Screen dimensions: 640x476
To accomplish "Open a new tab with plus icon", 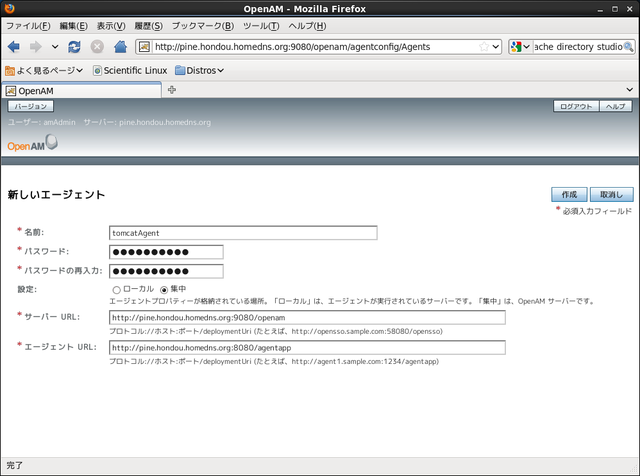I will 172,90.
